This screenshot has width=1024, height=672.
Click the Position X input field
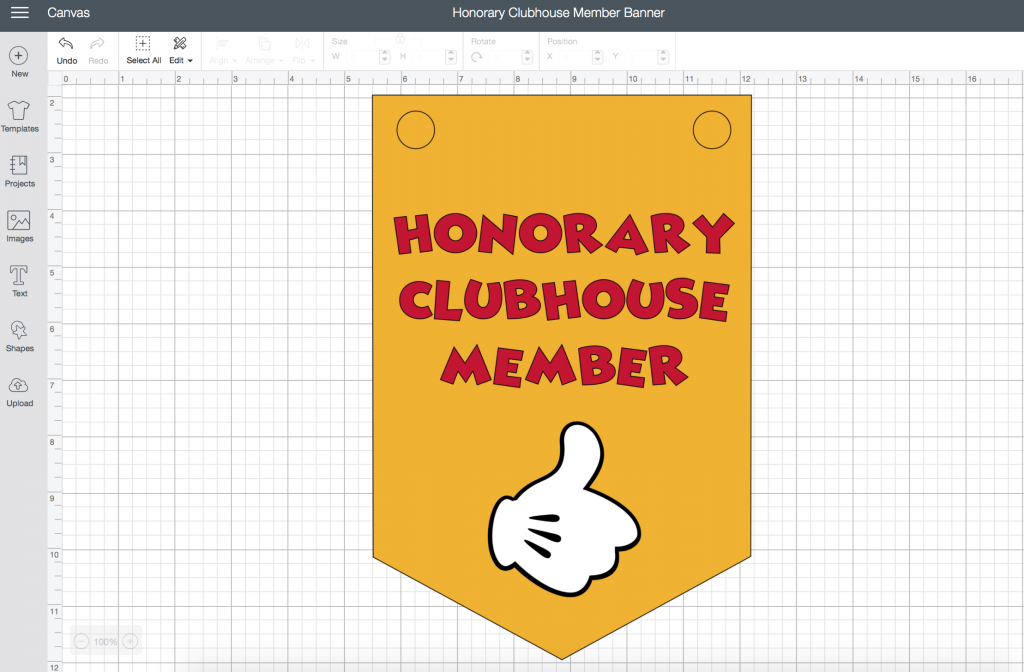[x=577, y=57]
